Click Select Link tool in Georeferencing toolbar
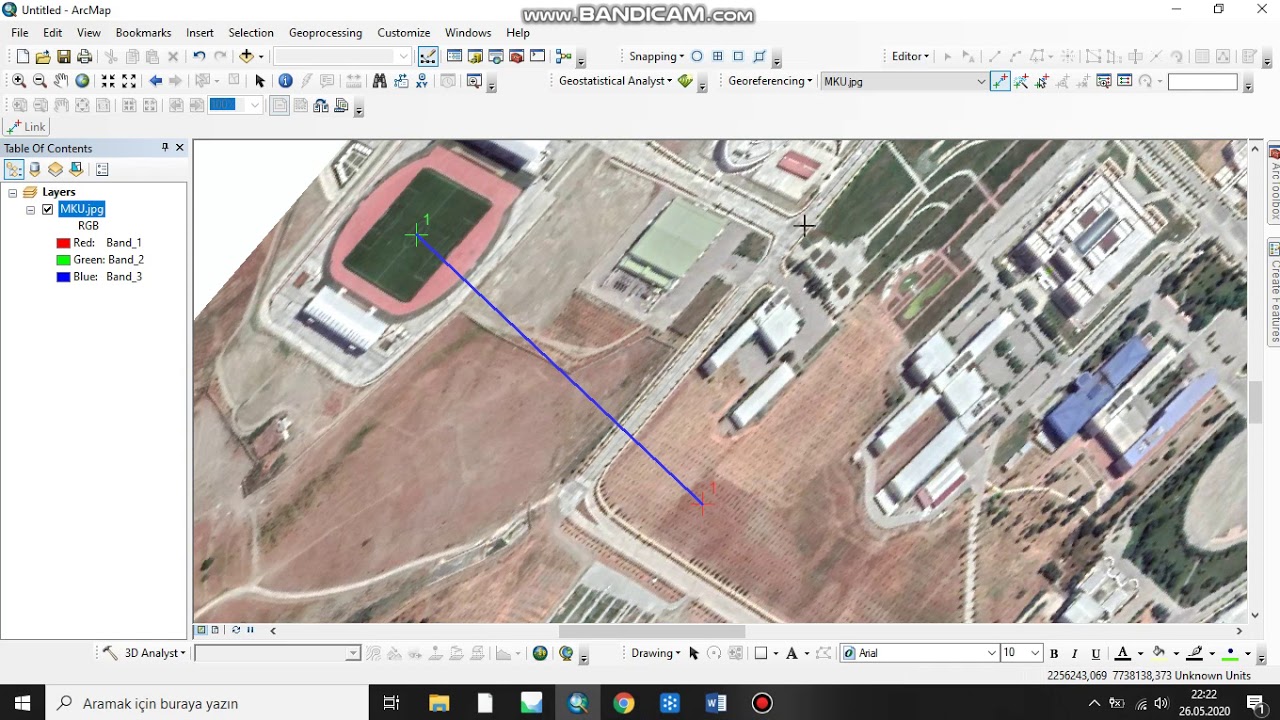Viewport: 1280px width, 720px height. pos(1041,82)
